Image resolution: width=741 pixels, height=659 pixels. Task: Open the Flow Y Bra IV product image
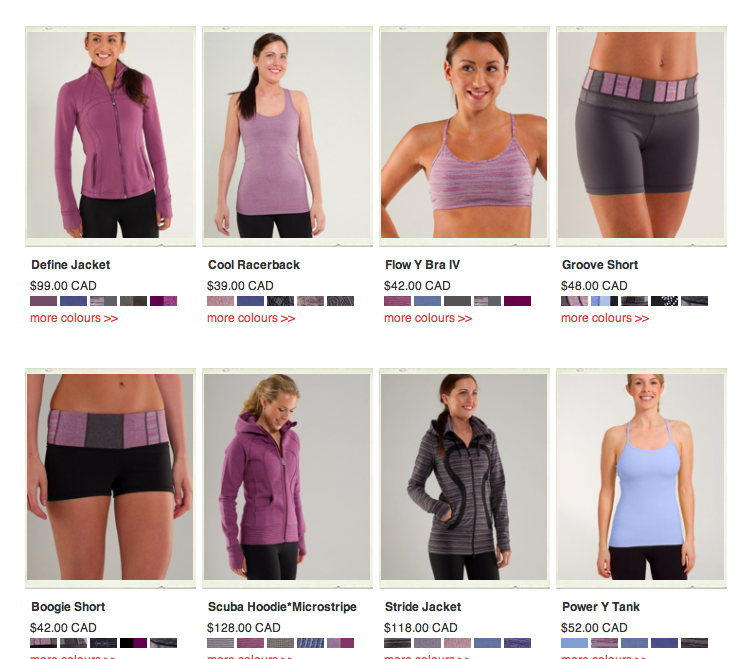(464, 135)
